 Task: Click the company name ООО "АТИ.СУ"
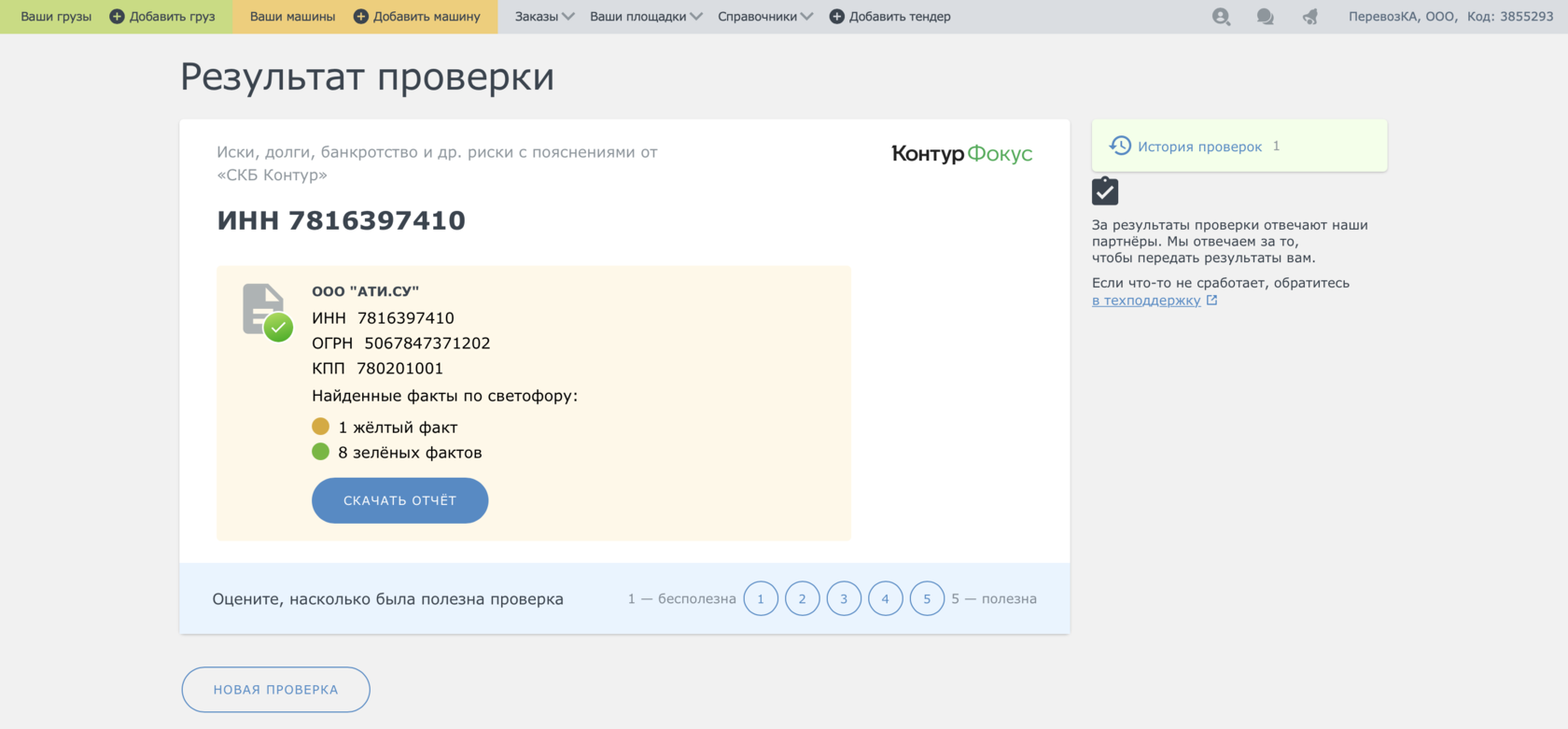click(365, 291)
